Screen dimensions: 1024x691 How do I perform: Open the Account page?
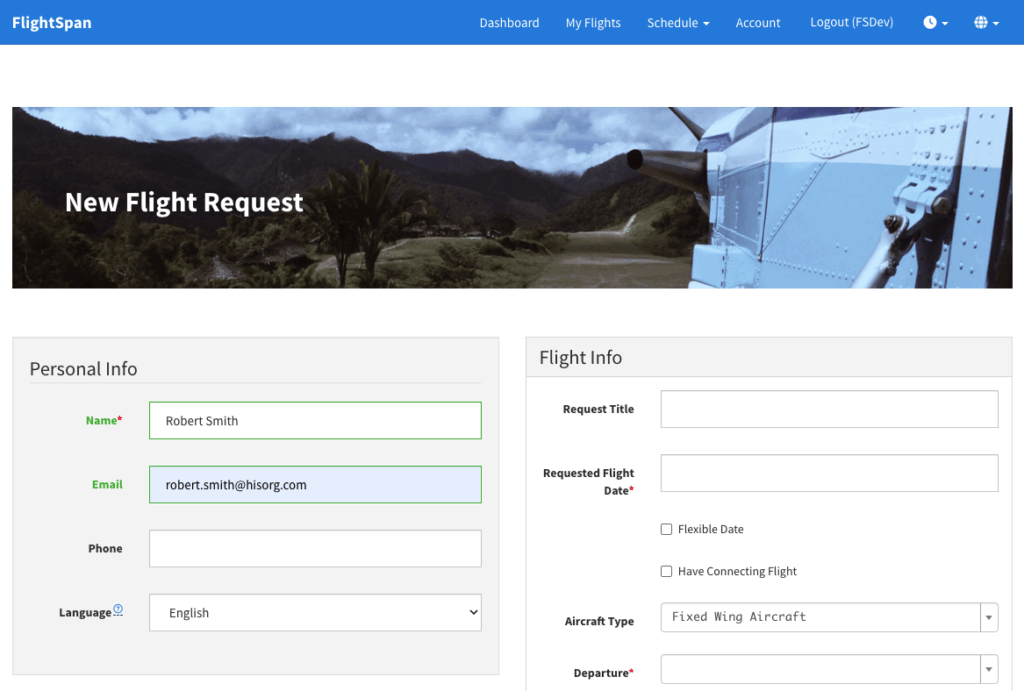point(758,23)
